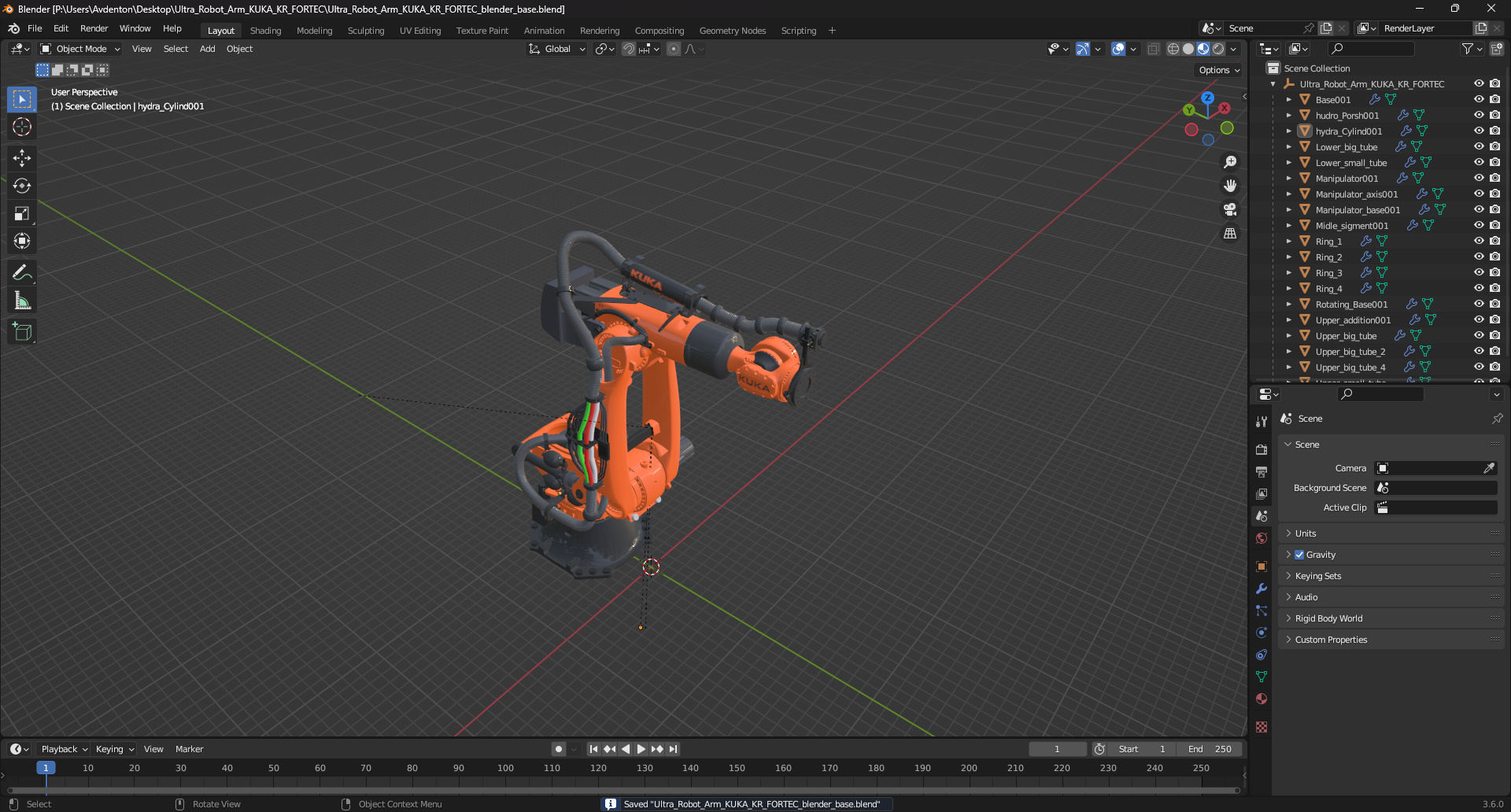Screen dimensions: 1511x812
Task: Expand the Units panel
Action: [x=1391, y=533]
